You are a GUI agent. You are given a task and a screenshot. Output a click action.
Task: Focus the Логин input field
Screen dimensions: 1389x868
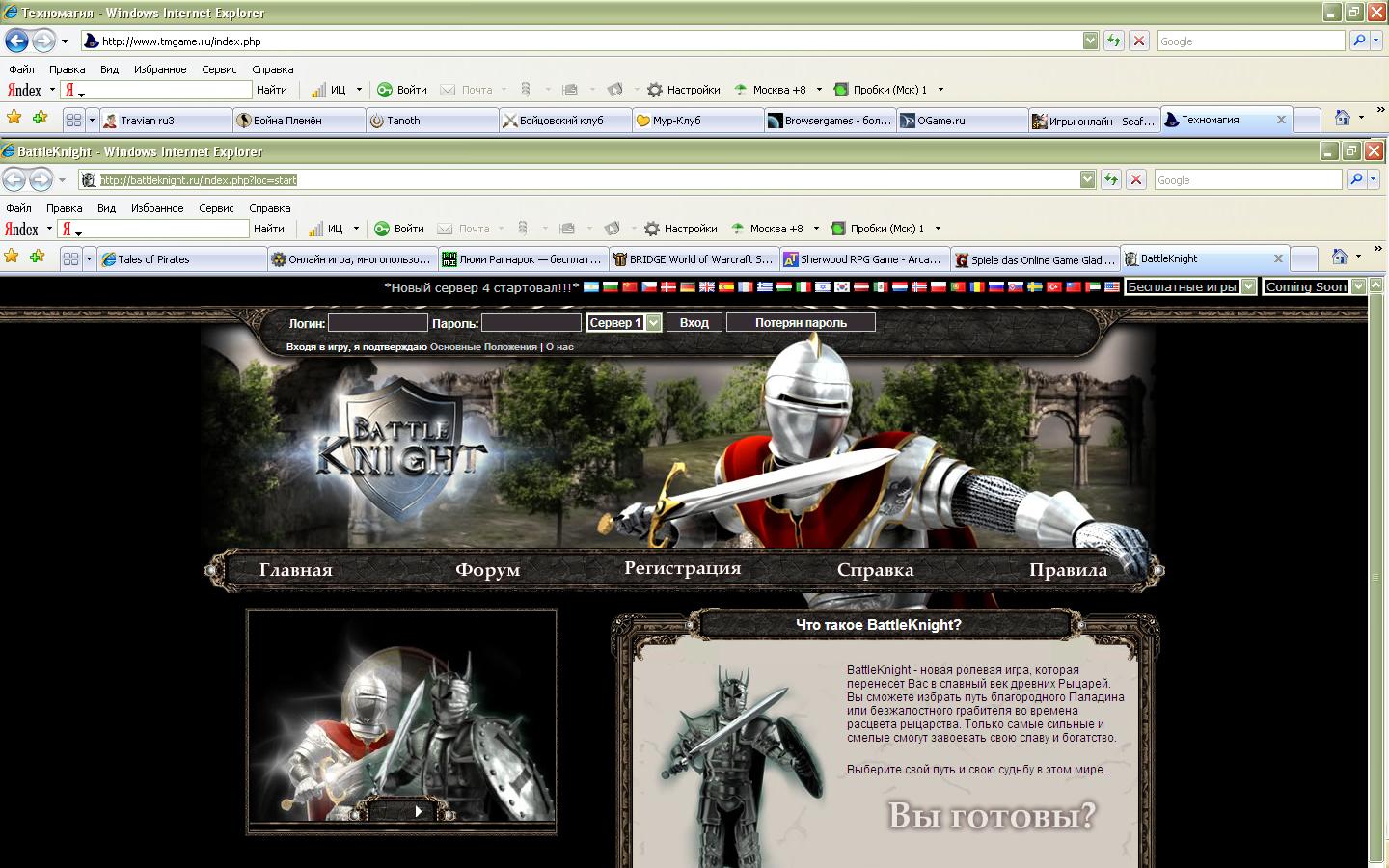(x=377, y=323)
